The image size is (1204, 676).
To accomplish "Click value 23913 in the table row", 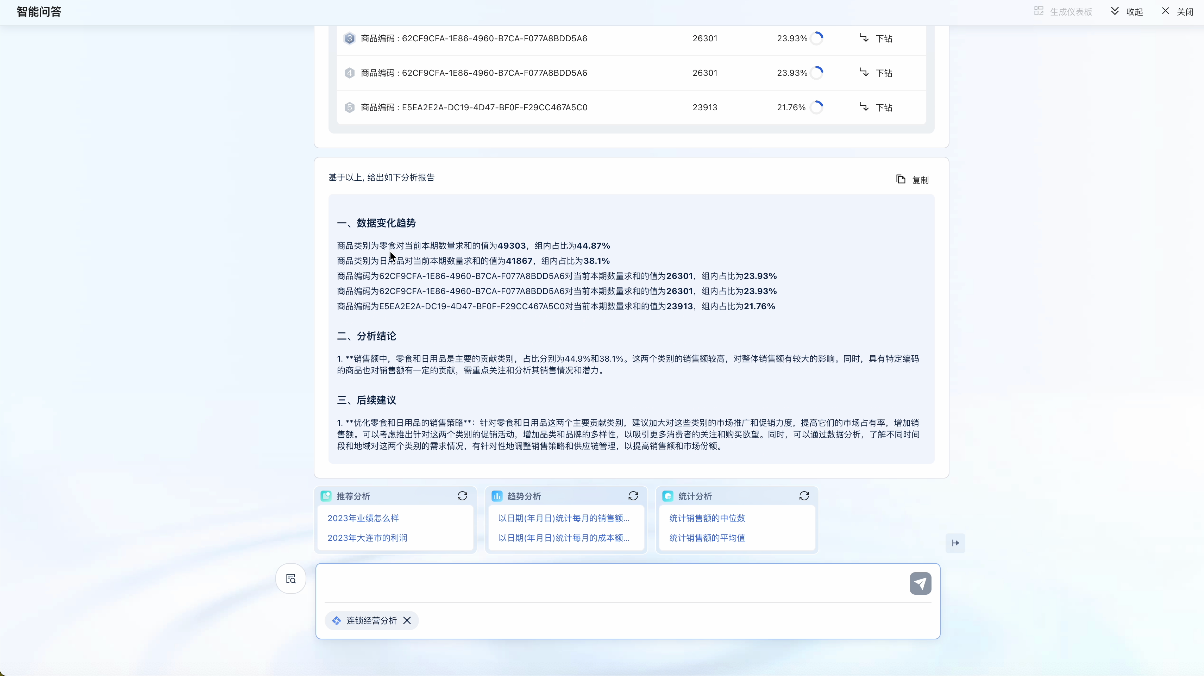I will tap(705, 107).
